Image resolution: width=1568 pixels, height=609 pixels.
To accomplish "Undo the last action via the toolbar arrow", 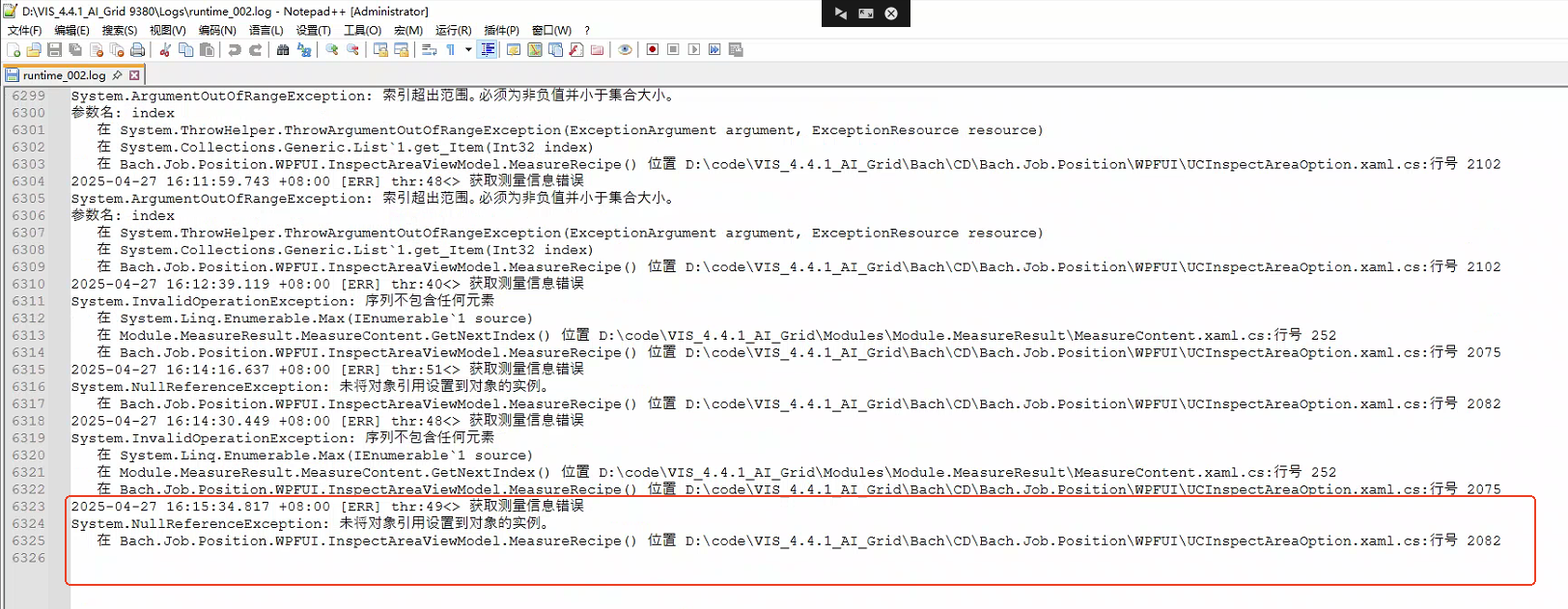I will (x=235, y=49).
